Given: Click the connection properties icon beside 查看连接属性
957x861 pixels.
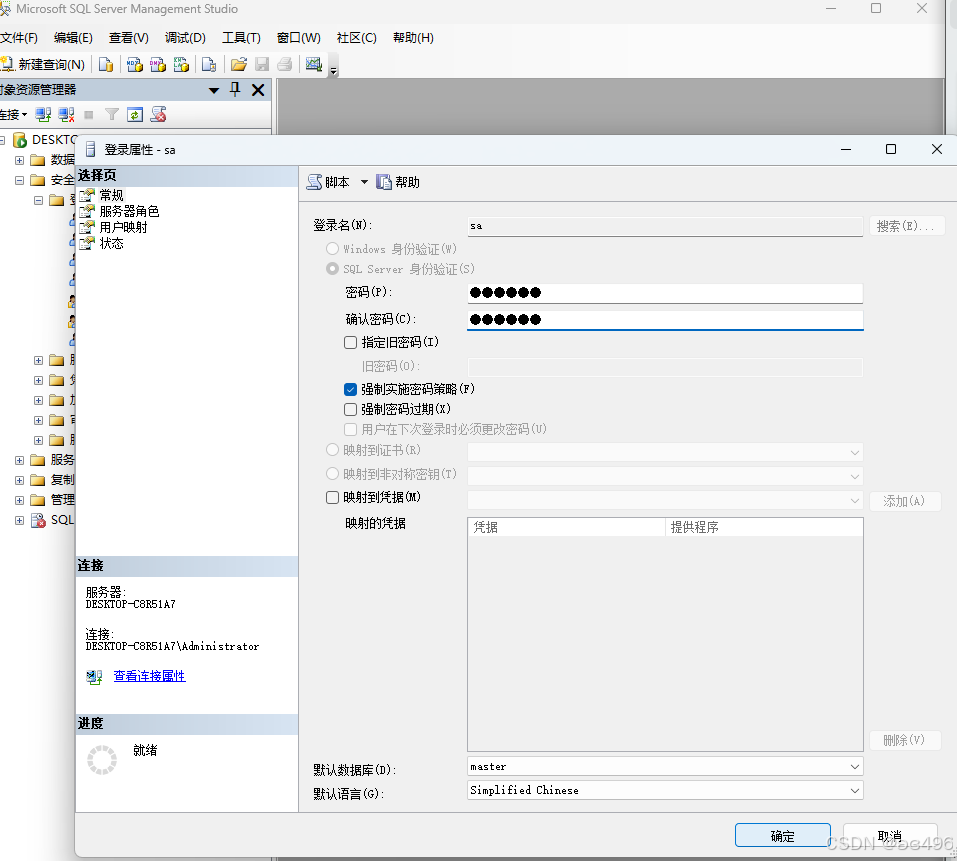Looking at the screenshot, I should tap(94, 676).
